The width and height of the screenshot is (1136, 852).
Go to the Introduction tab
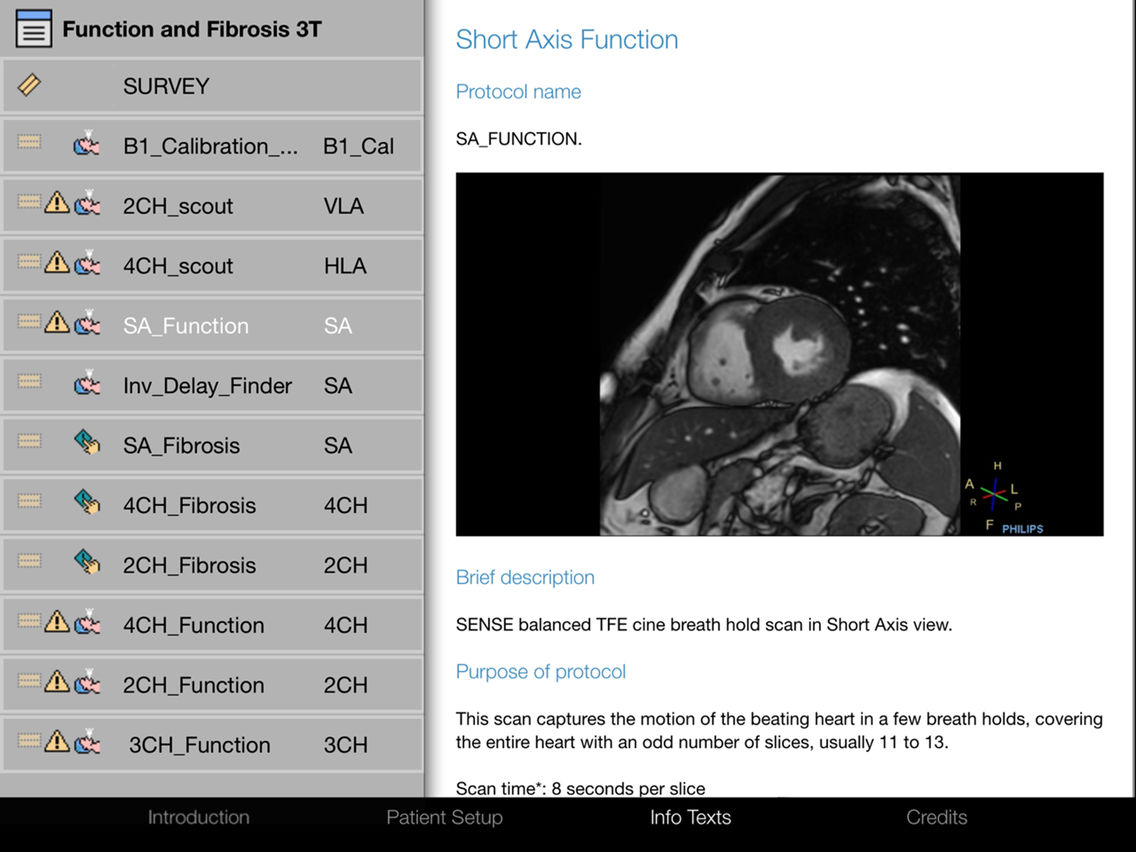tap(198, 817)
